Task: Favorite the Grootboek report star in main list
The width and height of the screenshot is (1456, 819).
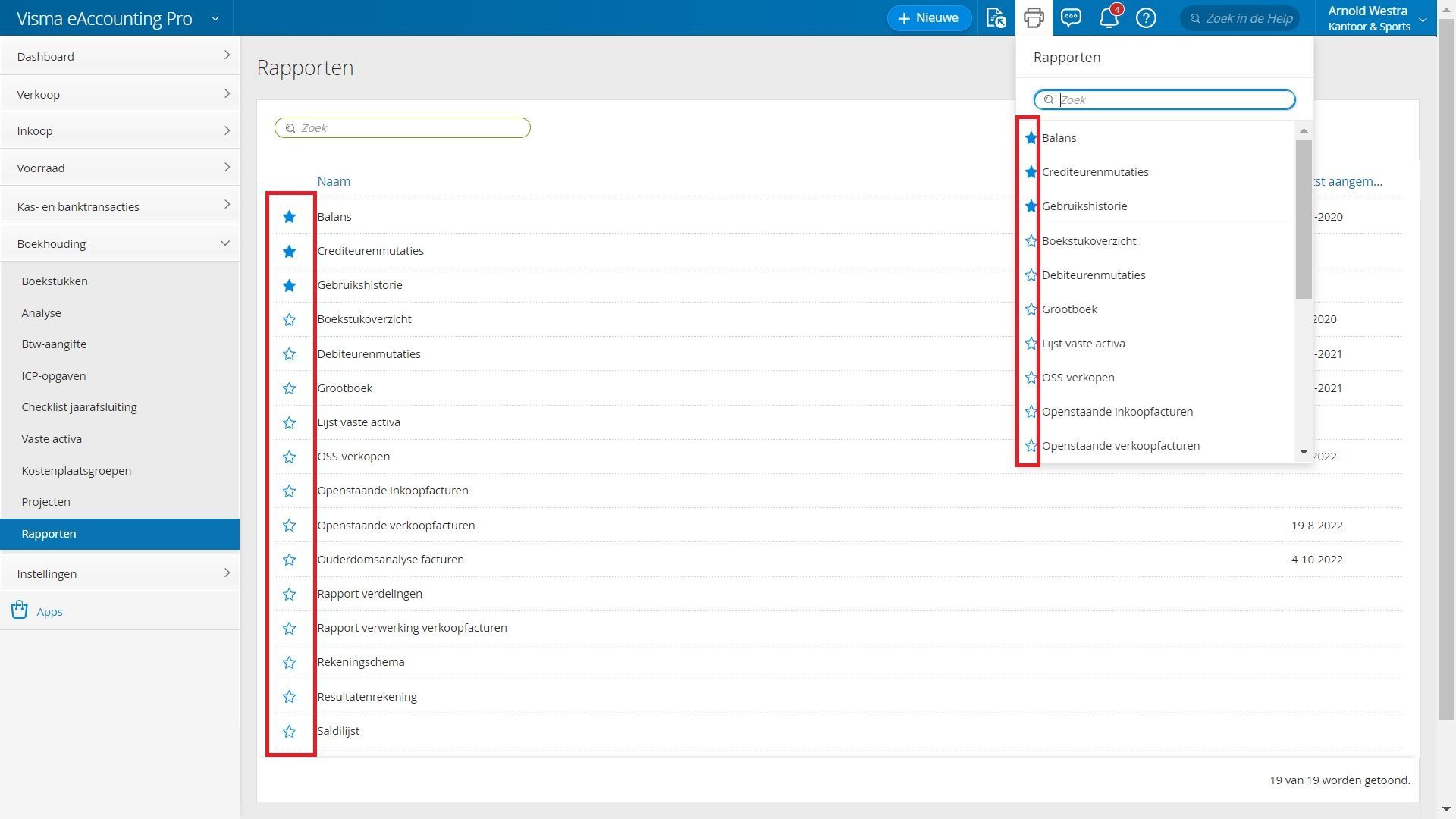Action: [289, 388]
